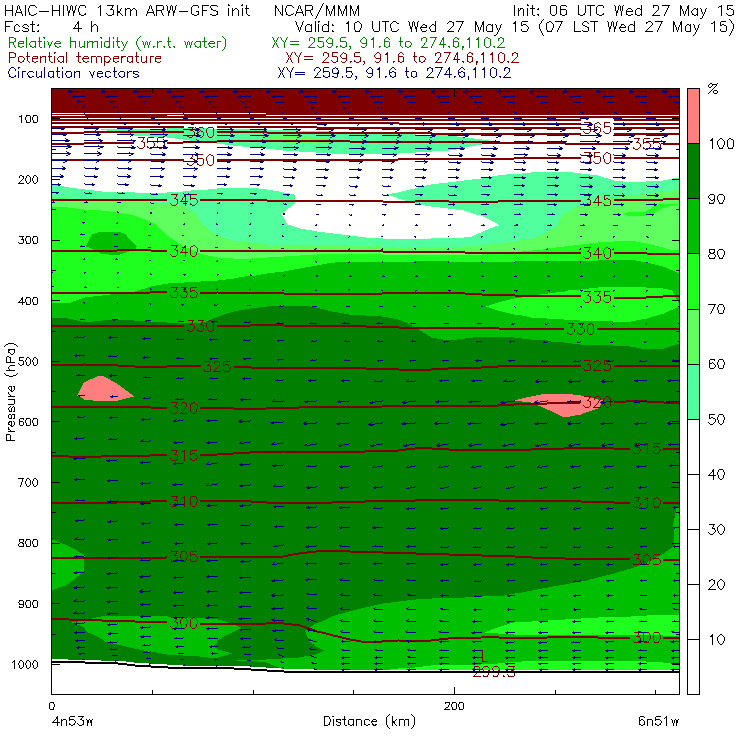
Task: Click the 70–80% bright green colorbar swatch
Action: tap(693, 281)
